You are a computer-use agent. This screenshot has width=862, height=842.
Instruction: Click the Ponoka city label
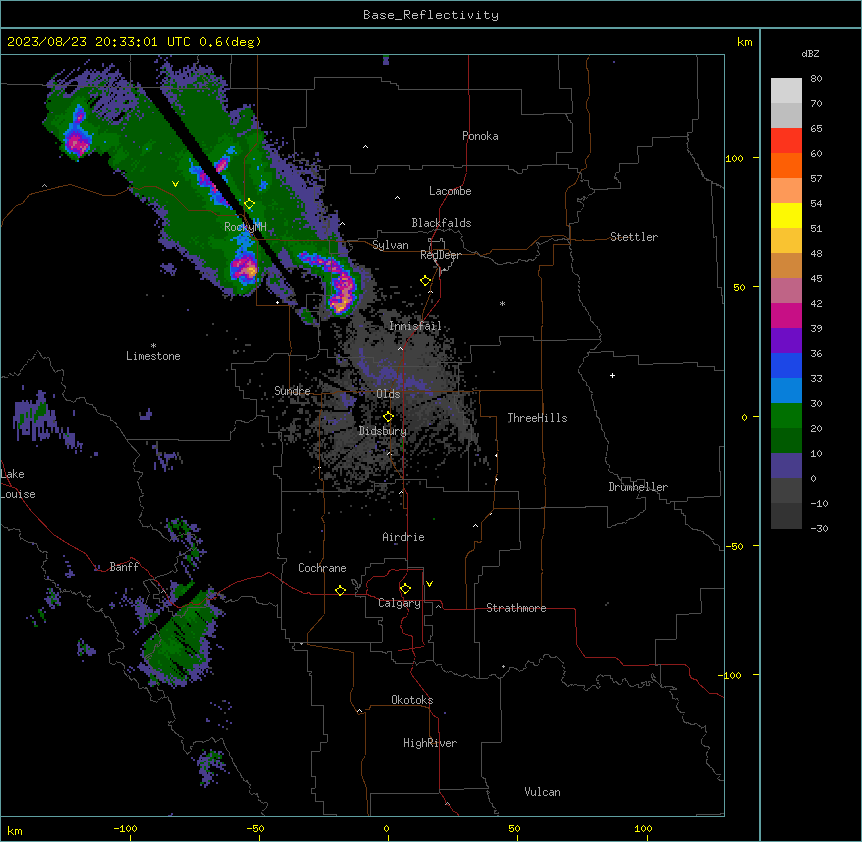coord(480,136)
